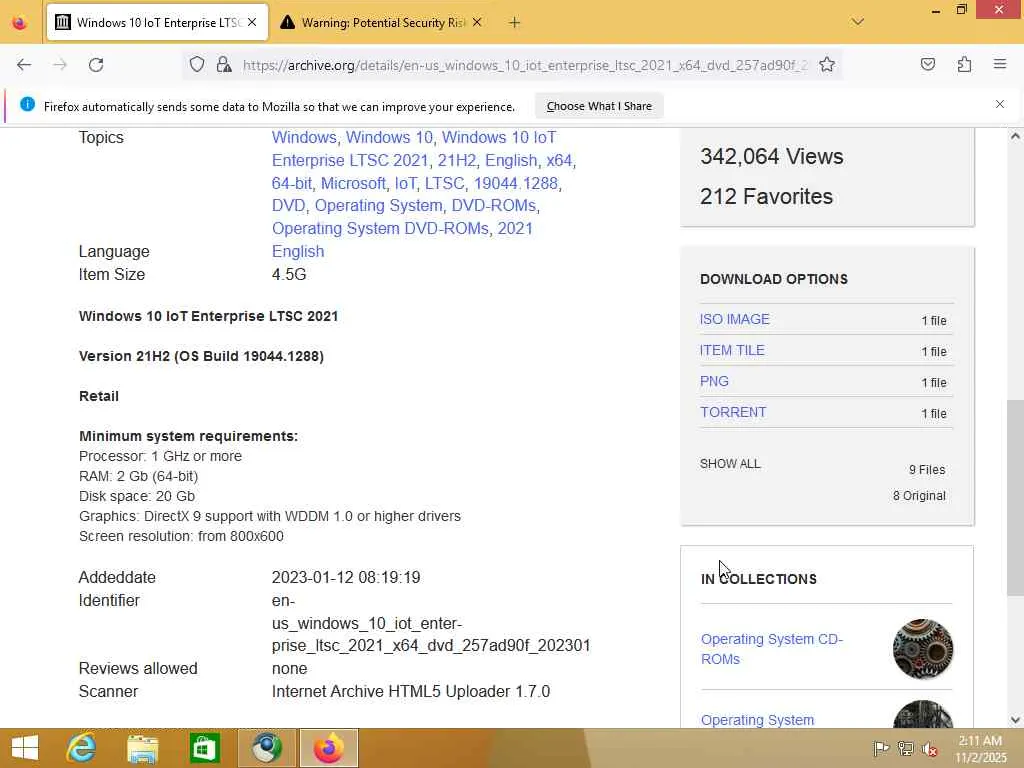
Task: Click the page vertical scrollbar thumb
Action: click(1015, 498)
